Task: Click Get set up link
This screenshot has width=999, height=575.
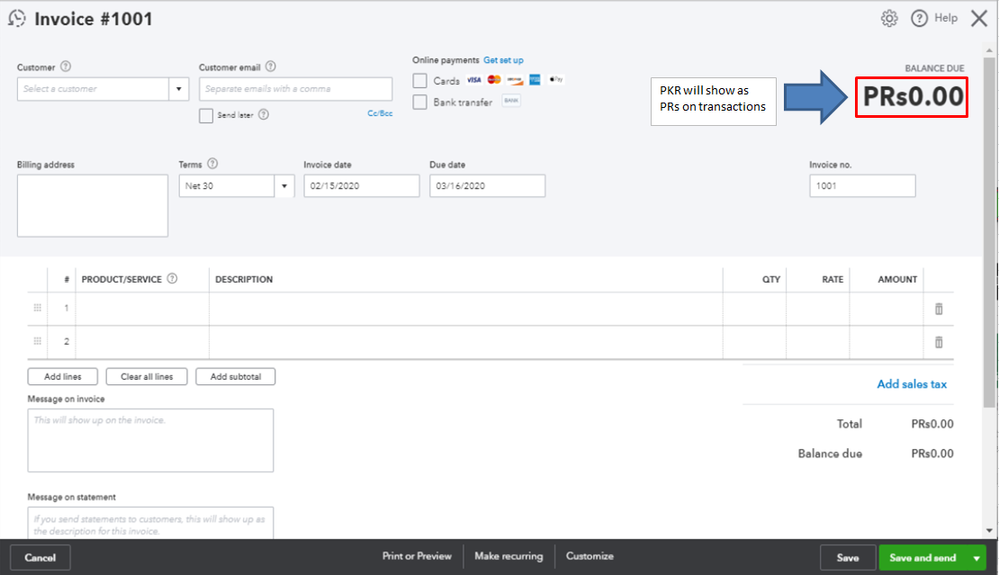Action: tap(503, 60)
